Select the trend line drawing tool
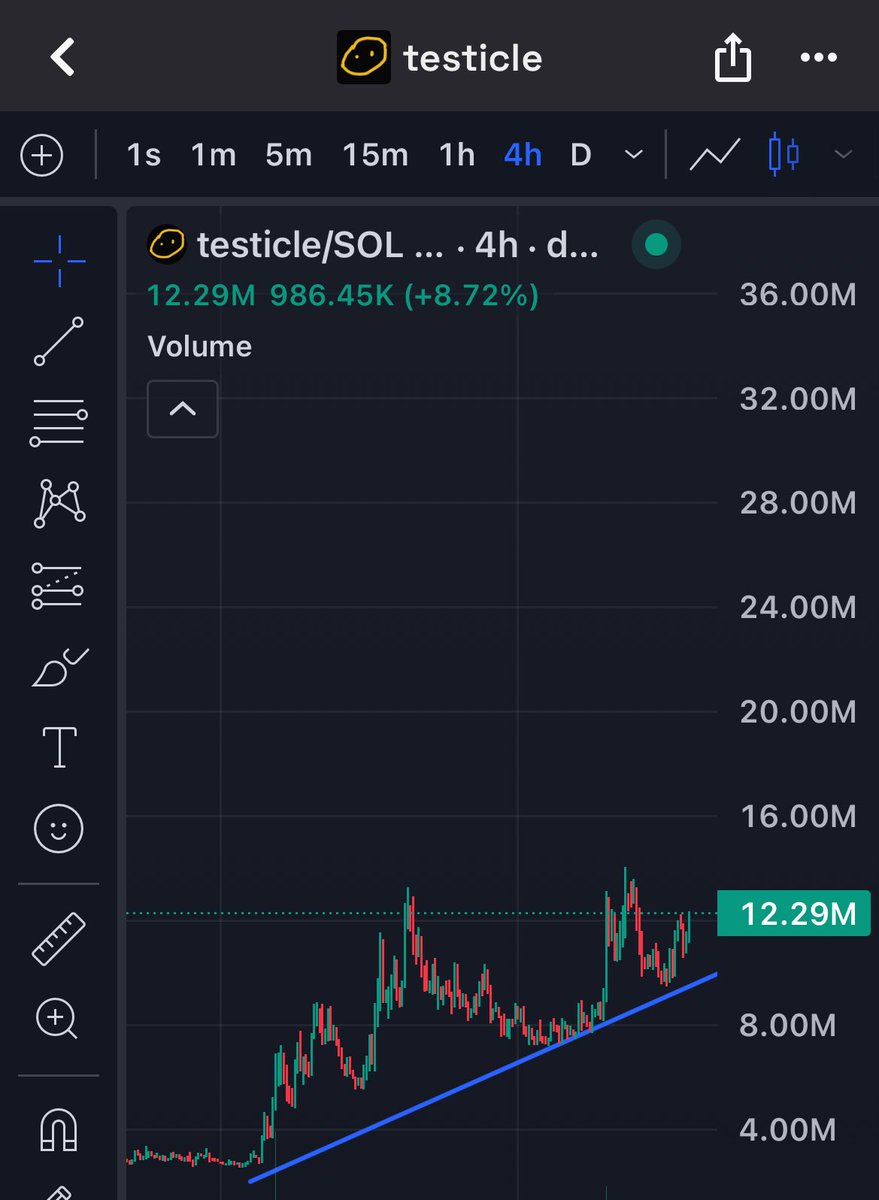The width and height of the screenshot is (879, 1200). pyautogui.click(x=59, y=341)
